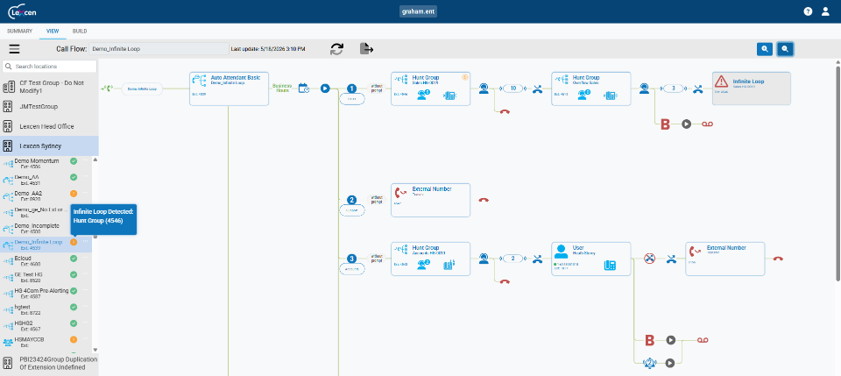The height and width of the screenshot is (376, 841).
Task: Click the red B busy icon under User node
Action: pos(649,340)
